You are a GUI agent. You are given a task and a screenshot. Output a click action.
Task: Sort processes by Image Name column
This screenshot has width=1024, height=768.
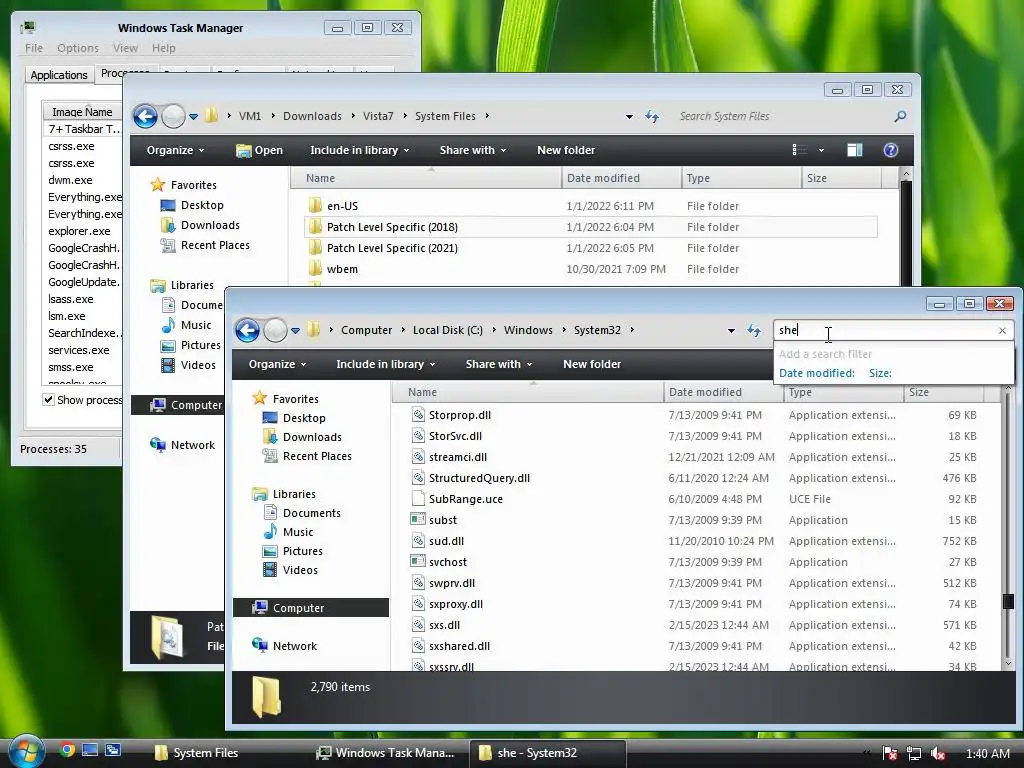(x=82, y=112)
